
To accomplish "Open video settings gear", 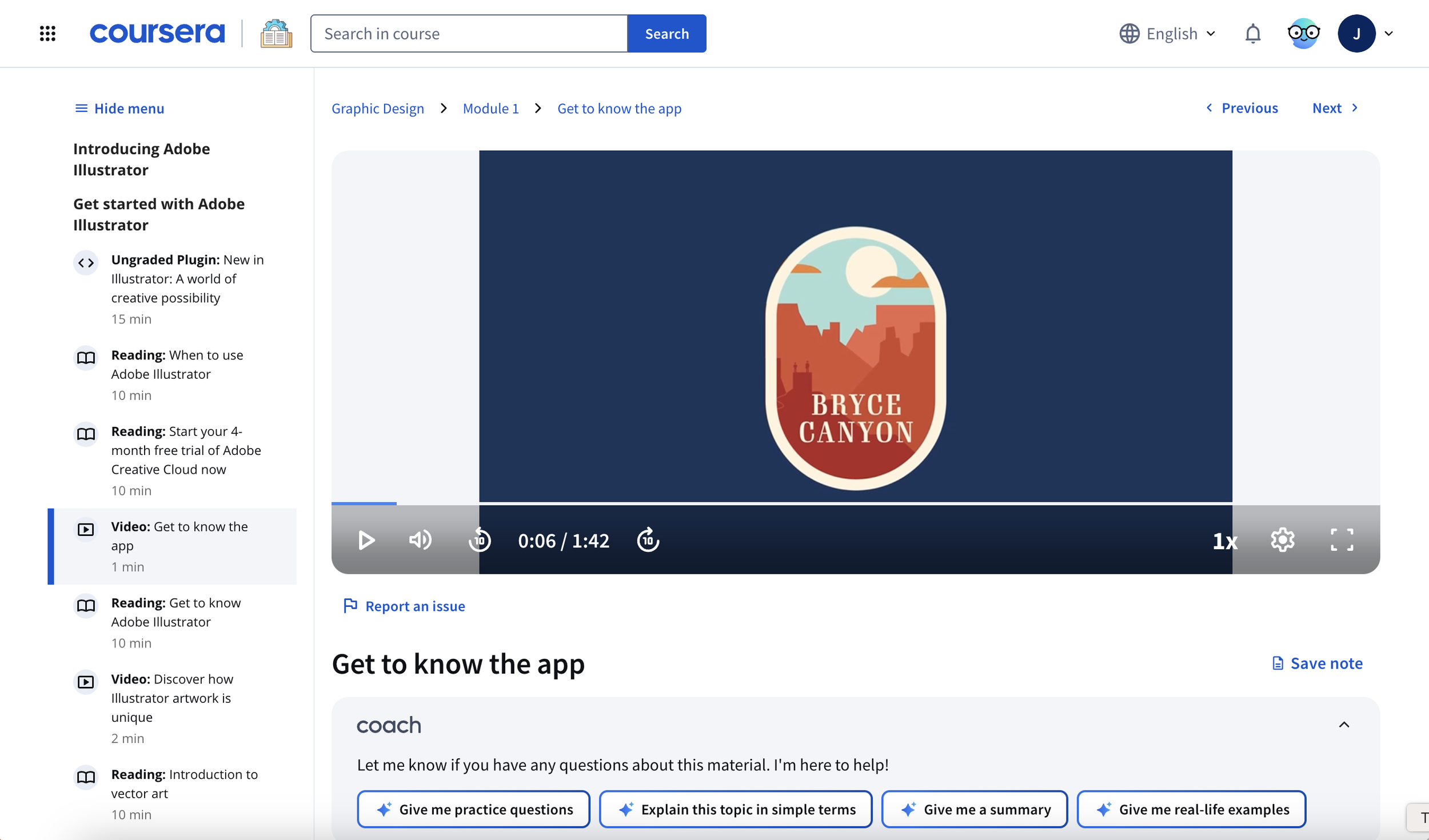I will click(1282, 539).
